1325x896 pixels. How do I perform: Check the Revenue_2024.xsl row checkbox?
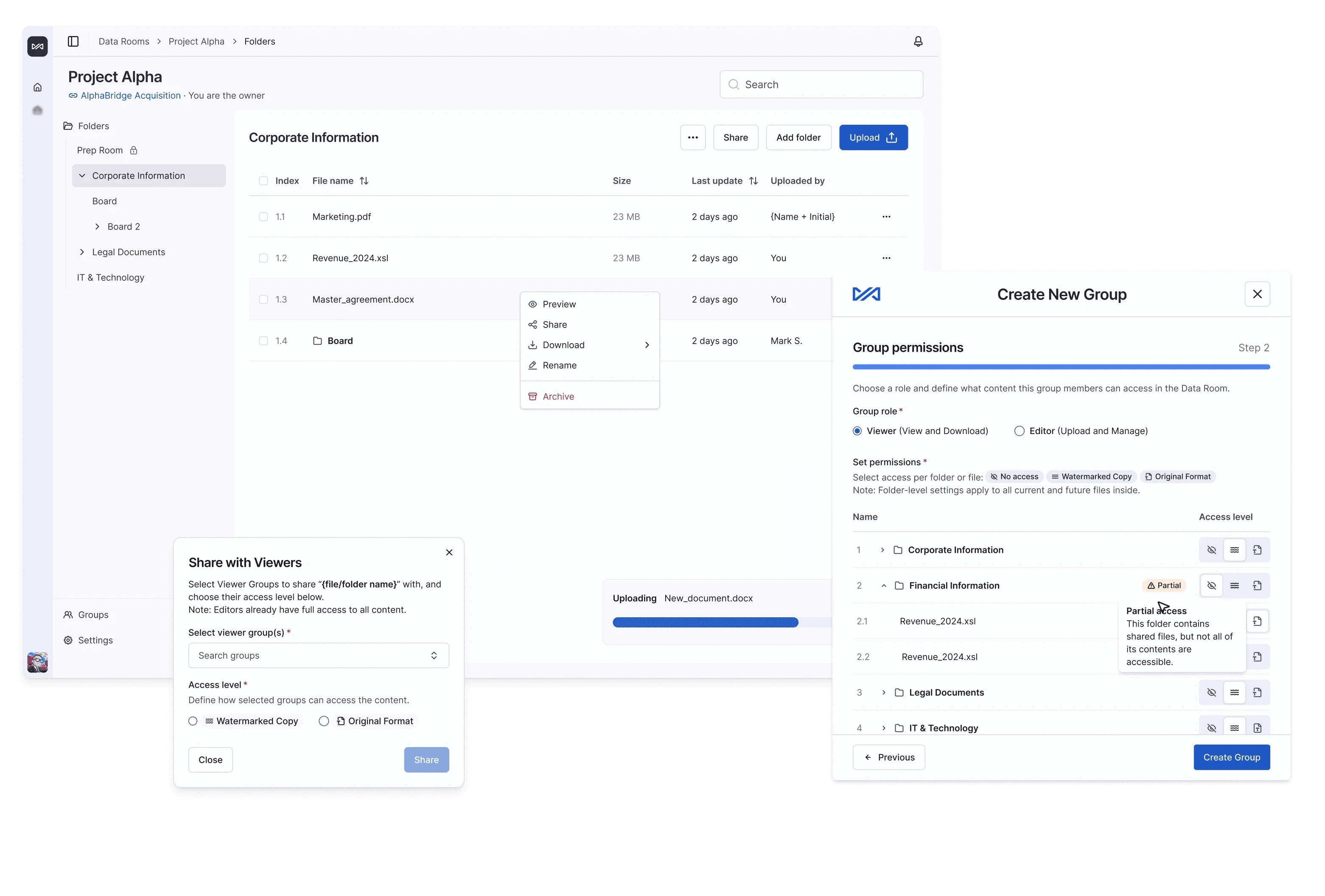pos(263,258)
